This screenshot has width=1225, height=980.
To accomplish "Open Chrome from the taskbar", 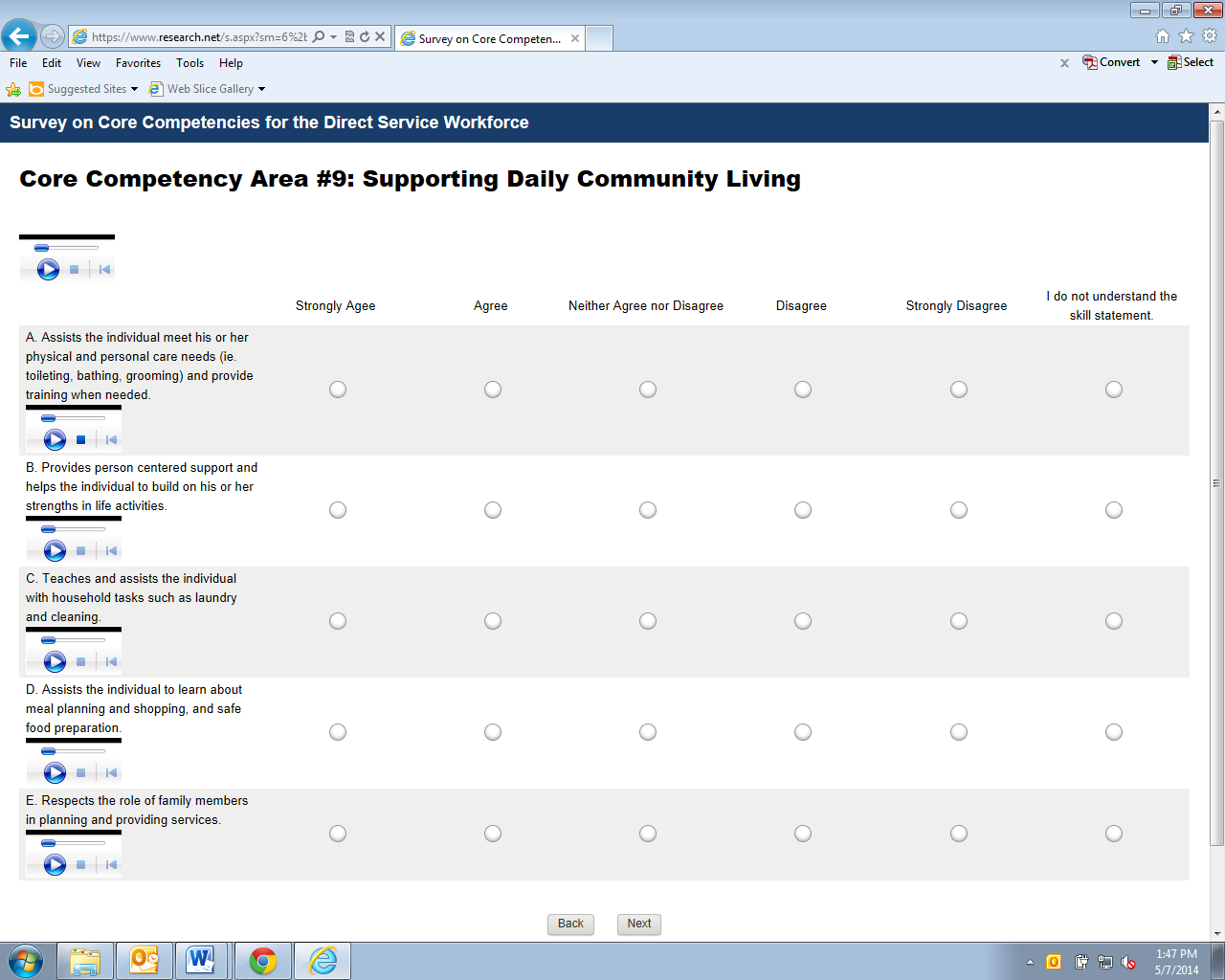I will (262, 960).
